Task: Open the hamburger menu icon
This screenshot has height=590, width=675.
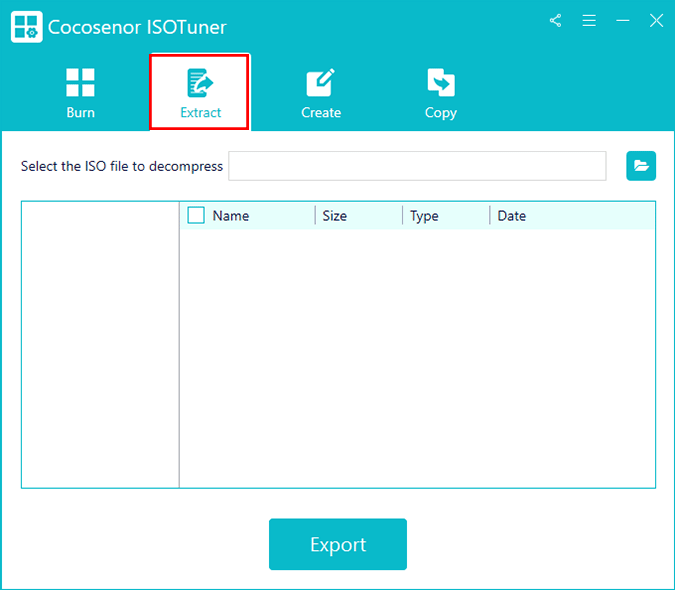Action: (x=589, y=21)
